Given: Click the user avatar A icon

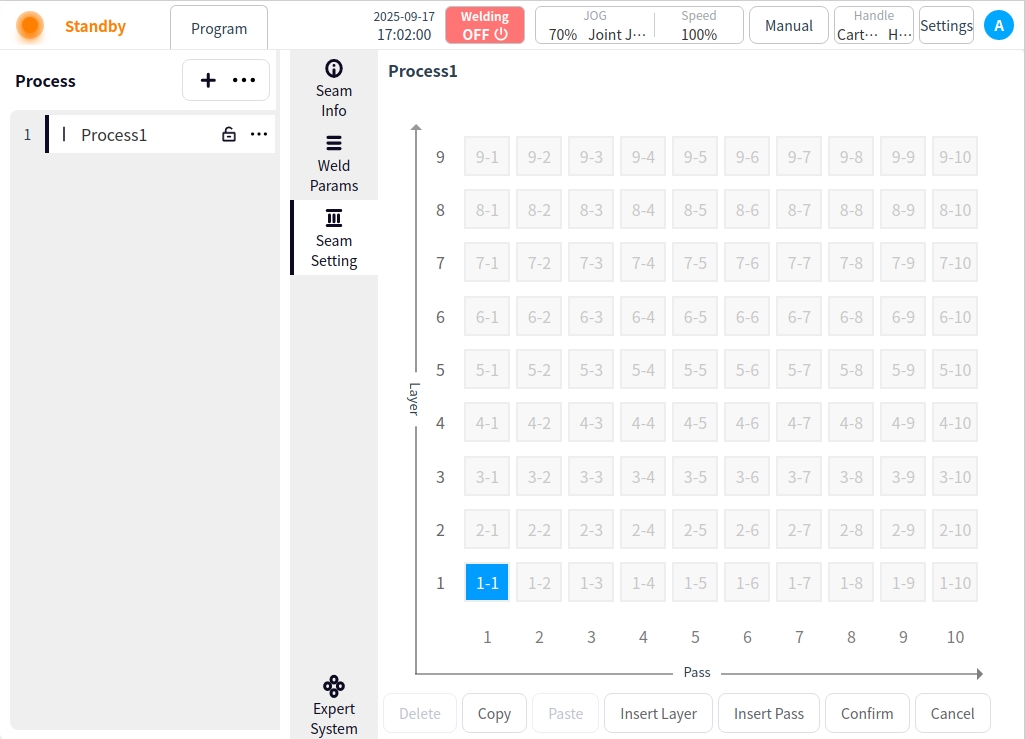Looking at the screenshot, I should (x=998, y=26).
